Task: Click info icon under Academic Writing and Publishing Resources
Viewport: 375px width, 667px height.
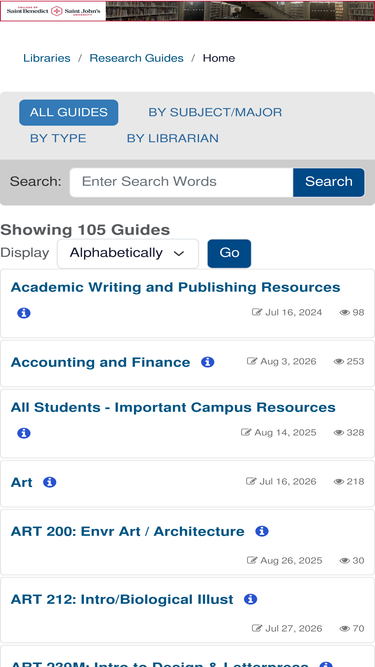Action: click(x=24, y=313)
